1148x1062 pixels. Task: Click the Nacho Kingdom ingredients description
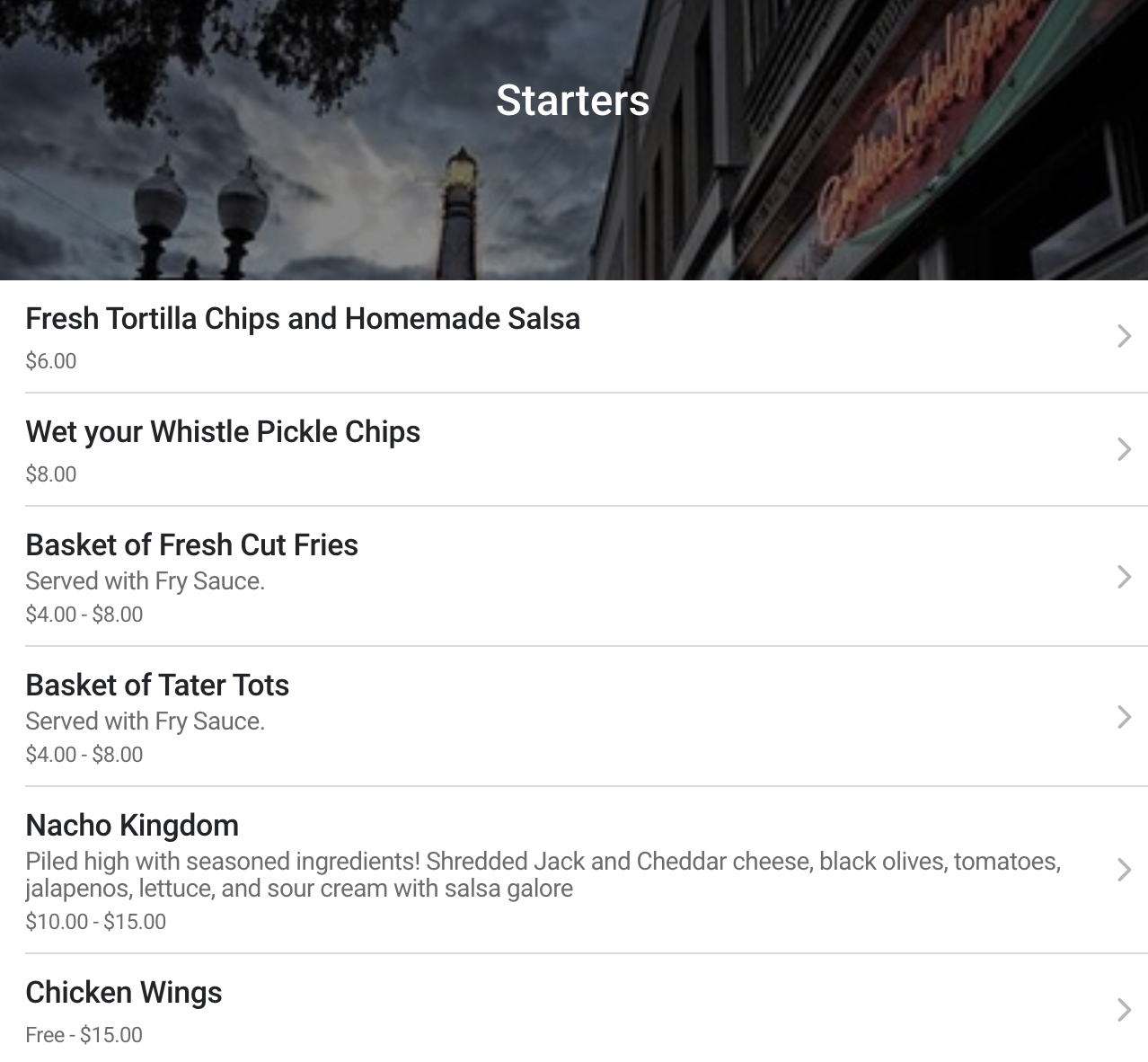[543, 875]
